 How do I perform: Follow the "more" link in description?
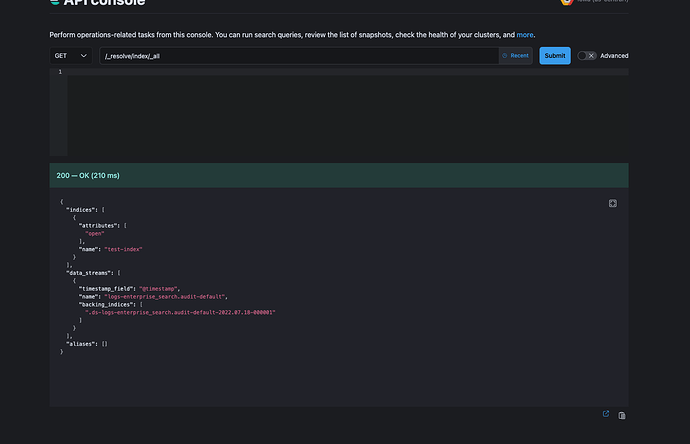[525, 35]
